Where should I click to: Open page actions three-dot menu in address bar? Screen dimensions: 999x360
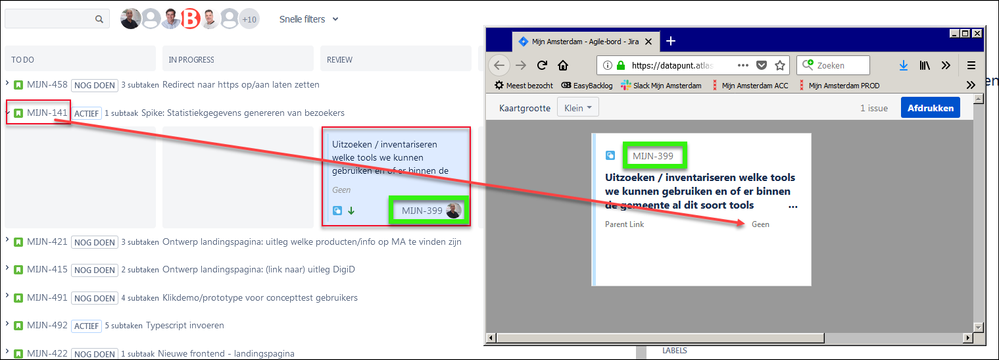(744, 65)
